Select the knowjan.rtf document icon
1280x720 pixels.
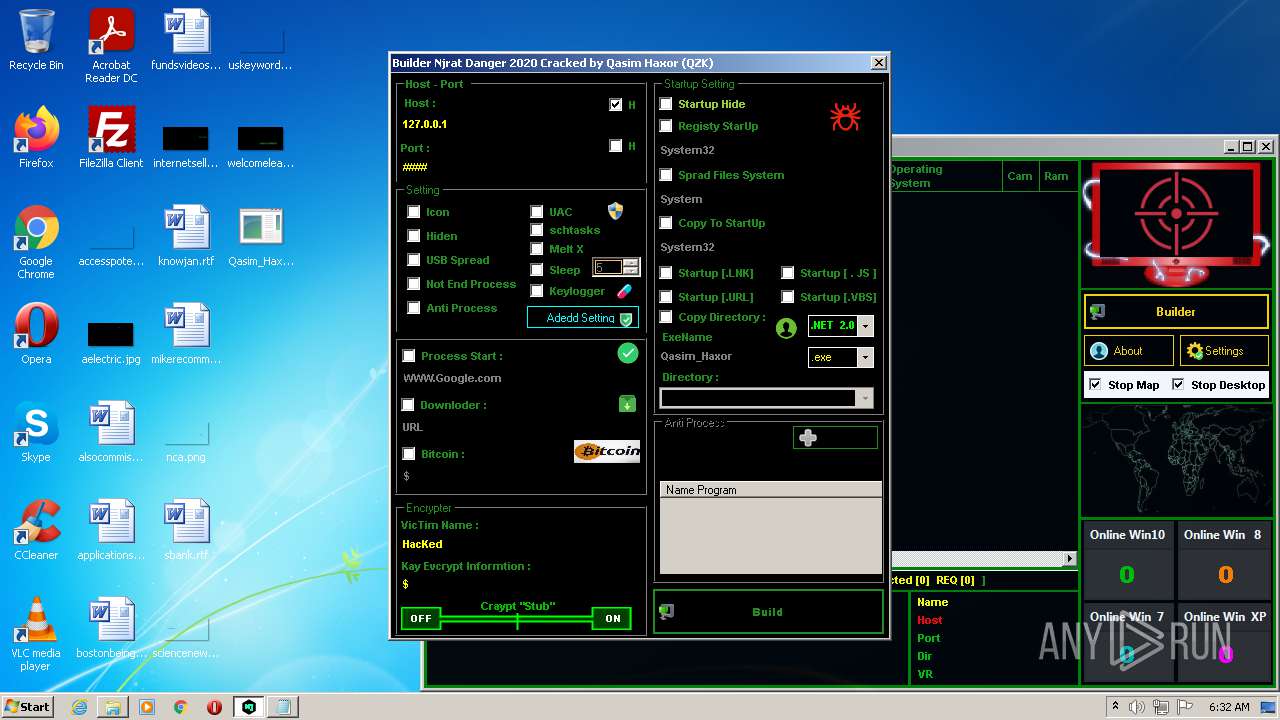186,236
